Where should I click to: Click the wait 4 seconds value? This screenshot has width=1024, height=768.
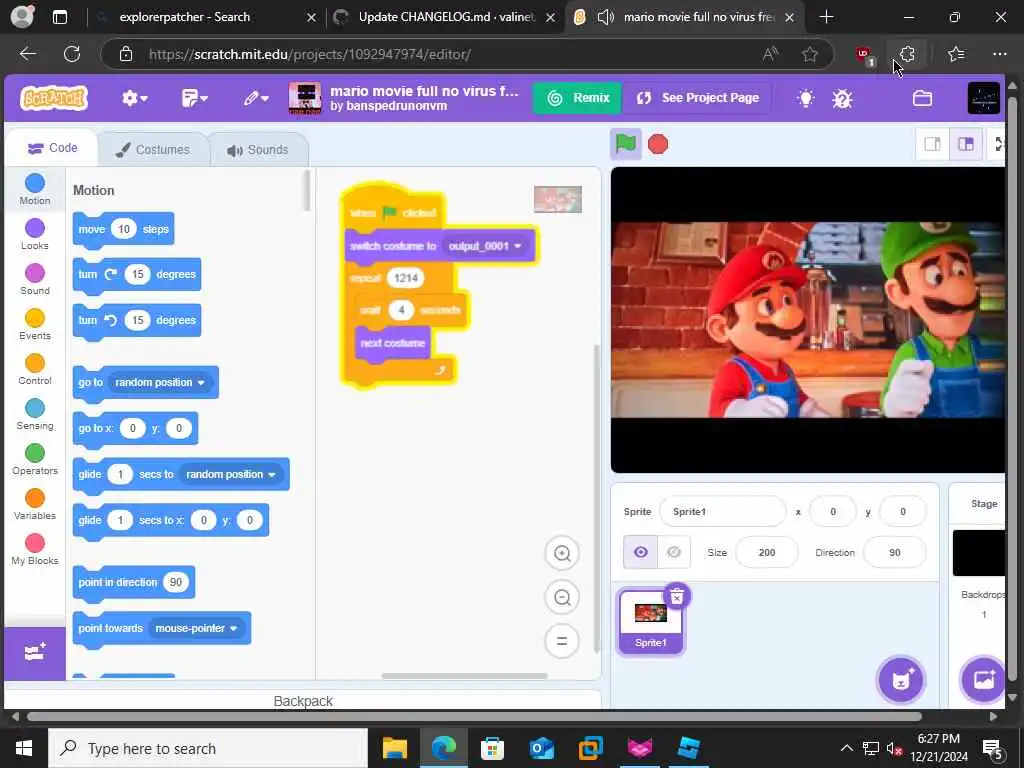point(401,310)
